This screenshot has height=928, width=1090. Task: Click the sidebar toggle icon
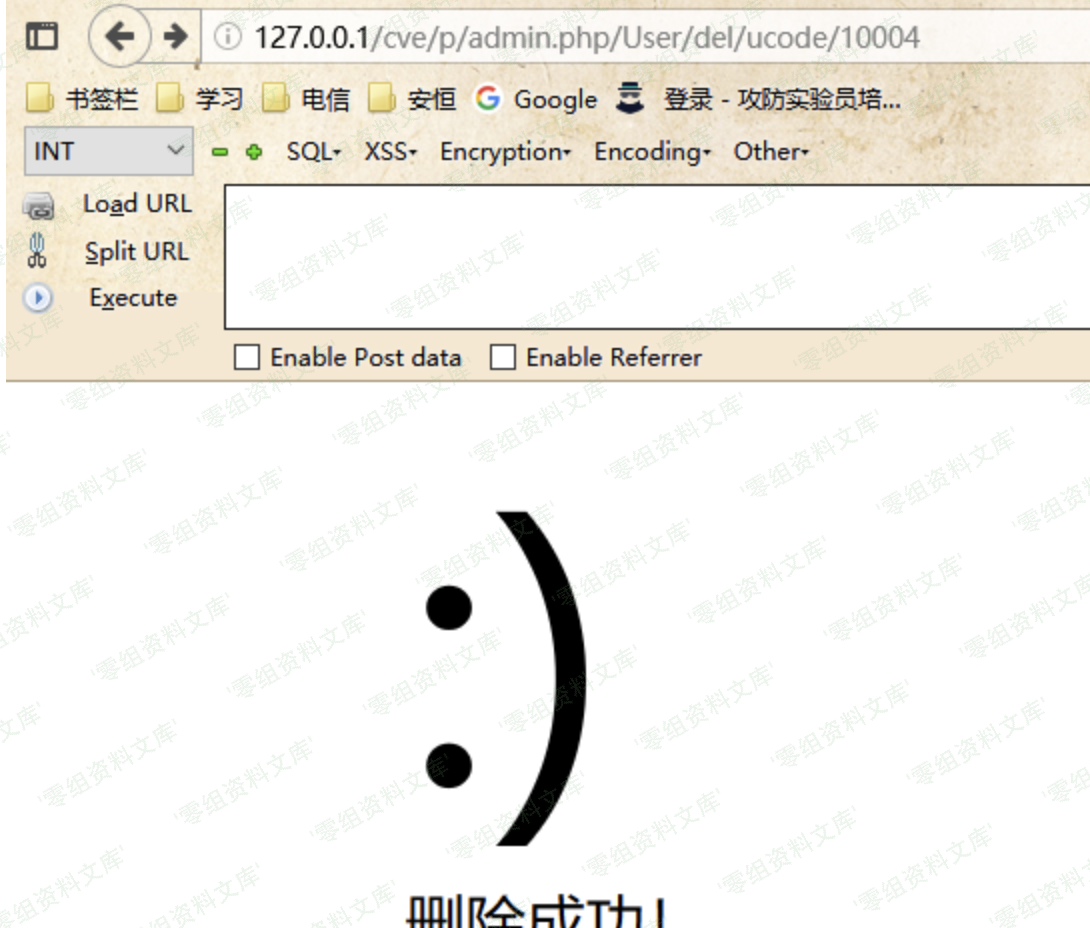click(x=41, y=37)
